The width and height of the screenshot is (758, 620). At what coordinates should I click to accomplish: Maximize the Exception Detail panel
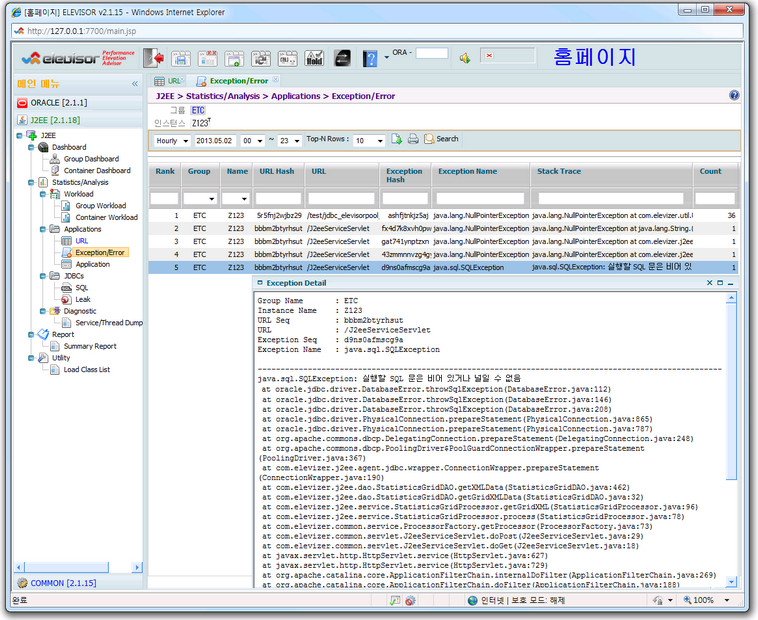coord(720,283)
